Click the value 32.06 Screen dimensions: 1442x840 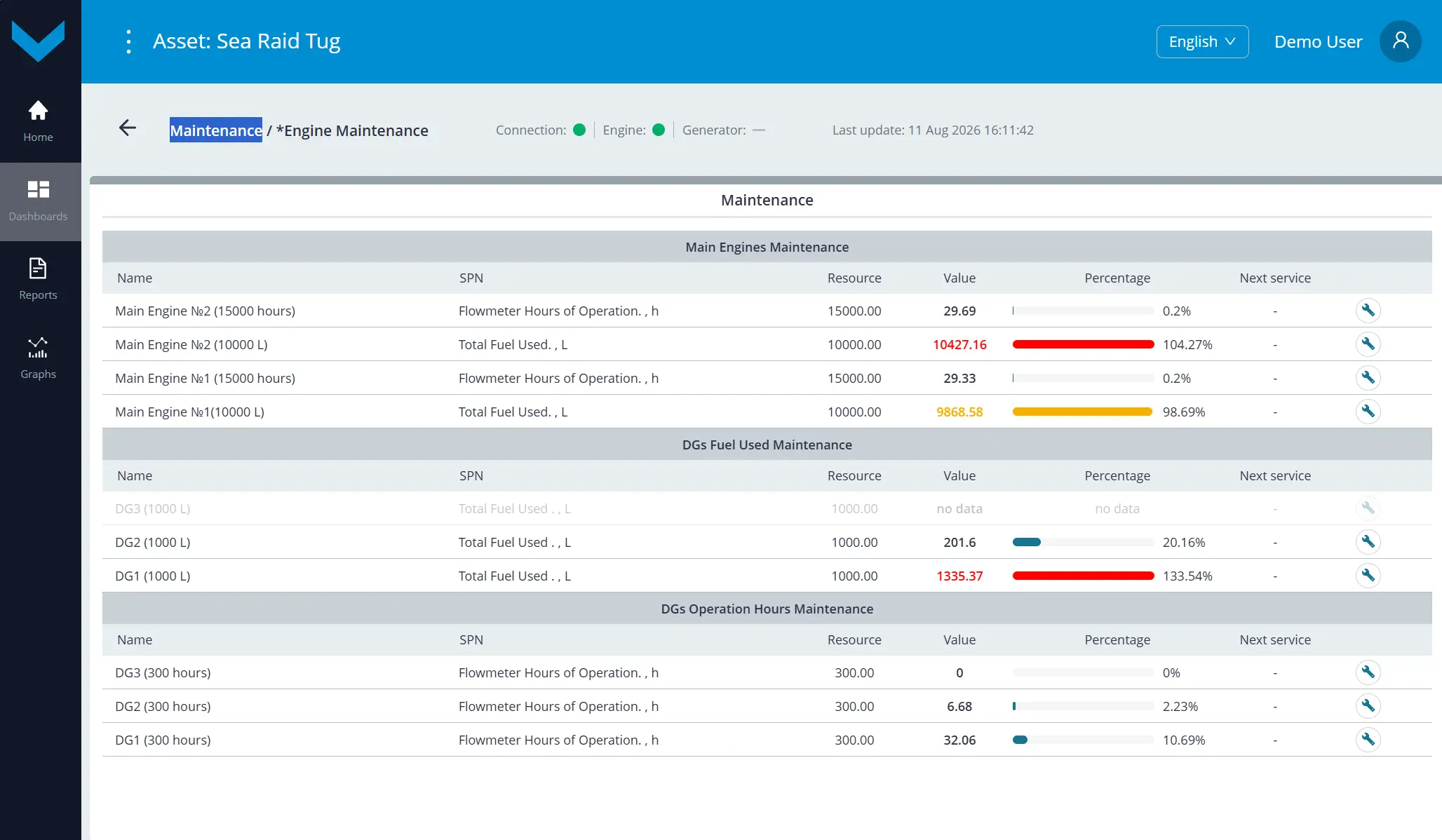(x=959, y=740)
